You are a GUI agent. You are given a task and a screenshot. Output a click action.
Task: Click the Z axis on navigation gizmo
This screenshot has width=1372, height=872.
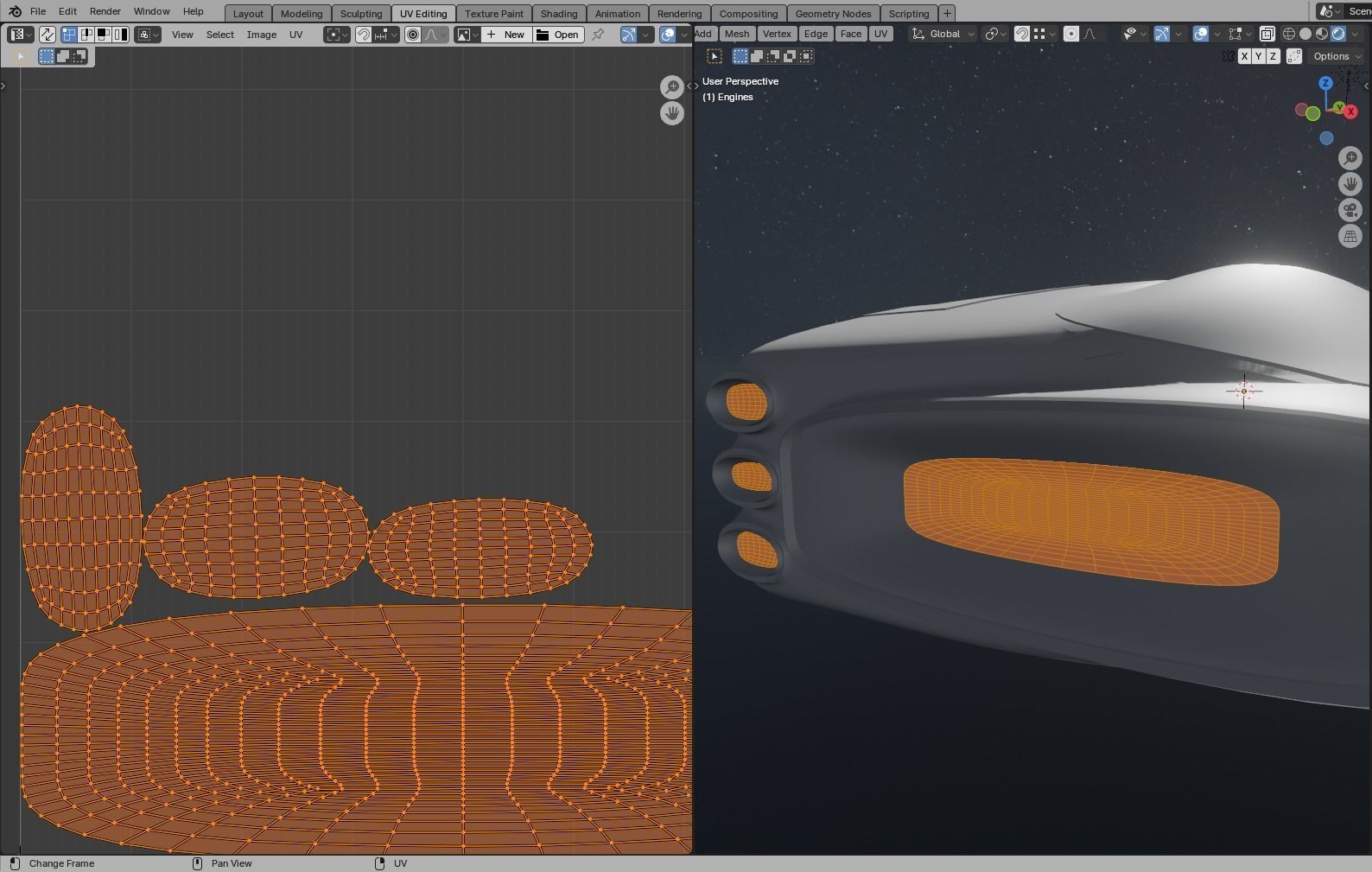pos(1325,83)
